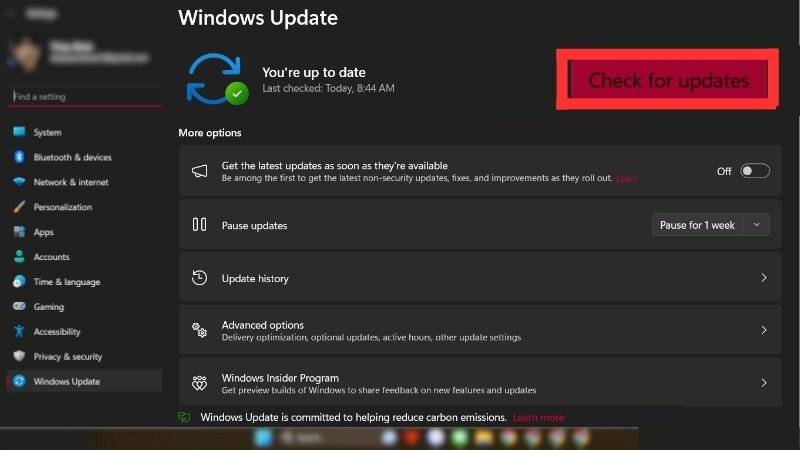The image size is (800, 450).
Task: Open the Pause for 1 week dropdown
Action: [x=757, y=225]
